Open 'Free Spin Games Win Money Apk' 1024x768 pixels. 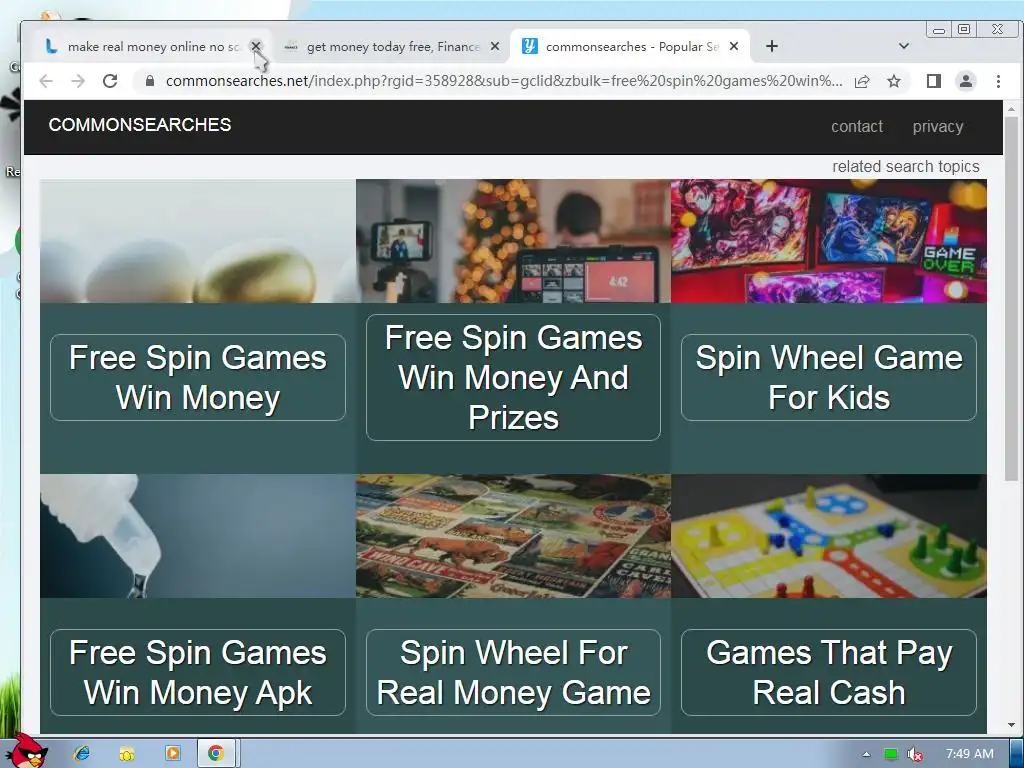coord(198,673)
